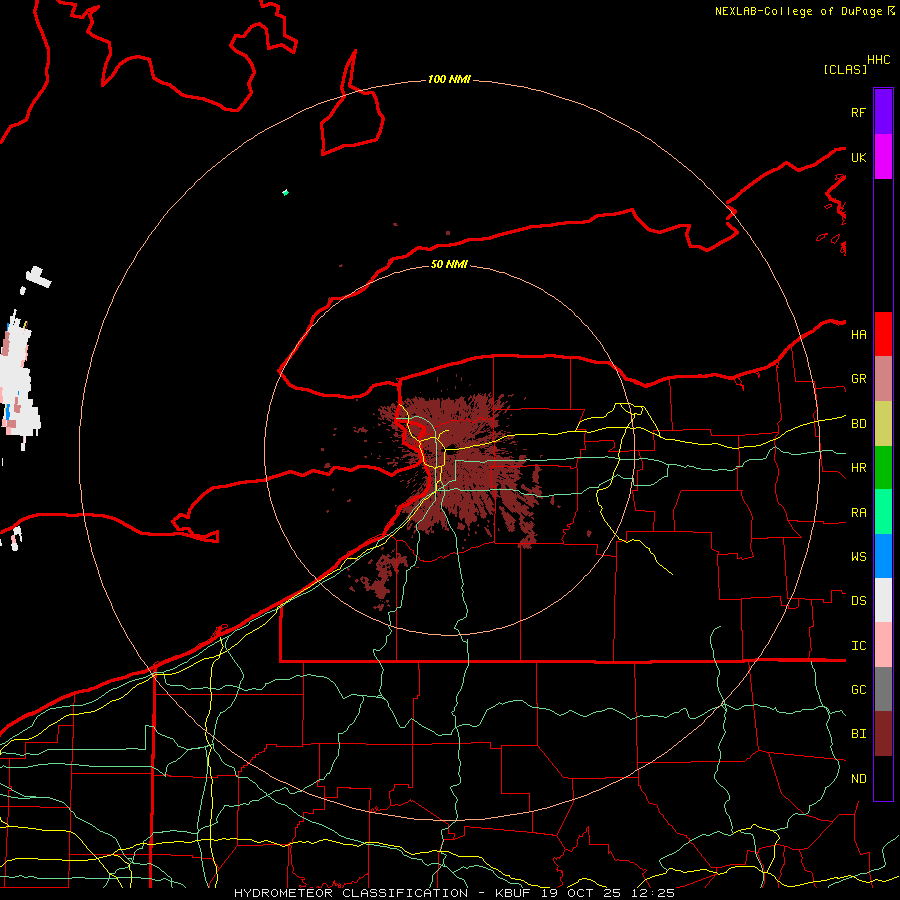Screen dimensions: 900x900
Task: Click the purple RF legend color swatch
Action: point(883,112)
